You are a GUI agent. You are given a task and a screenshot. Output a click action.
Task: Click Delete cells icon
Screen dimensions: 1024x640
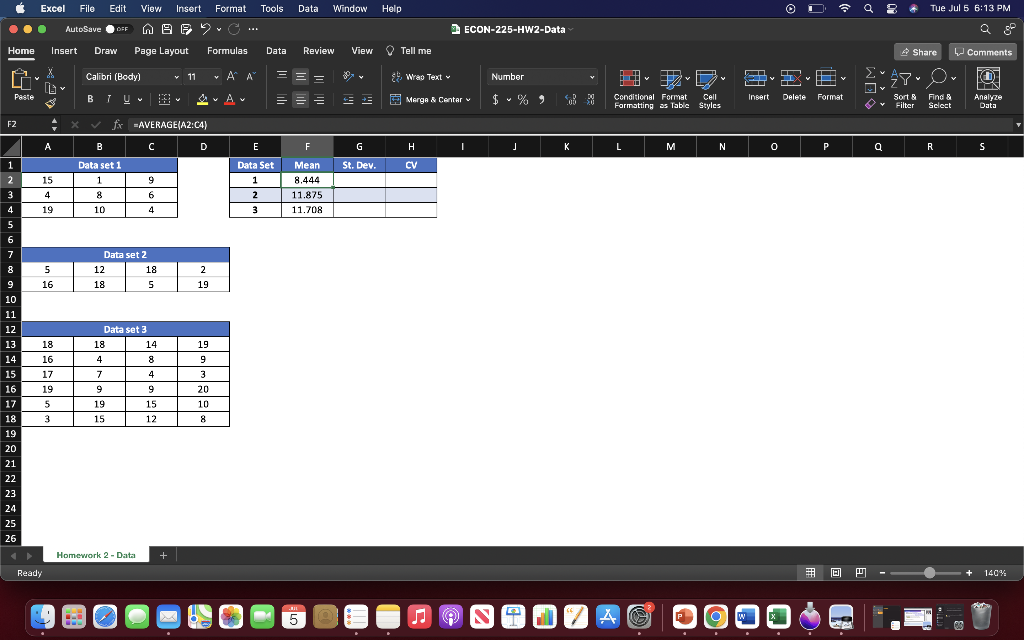point(791,78)
